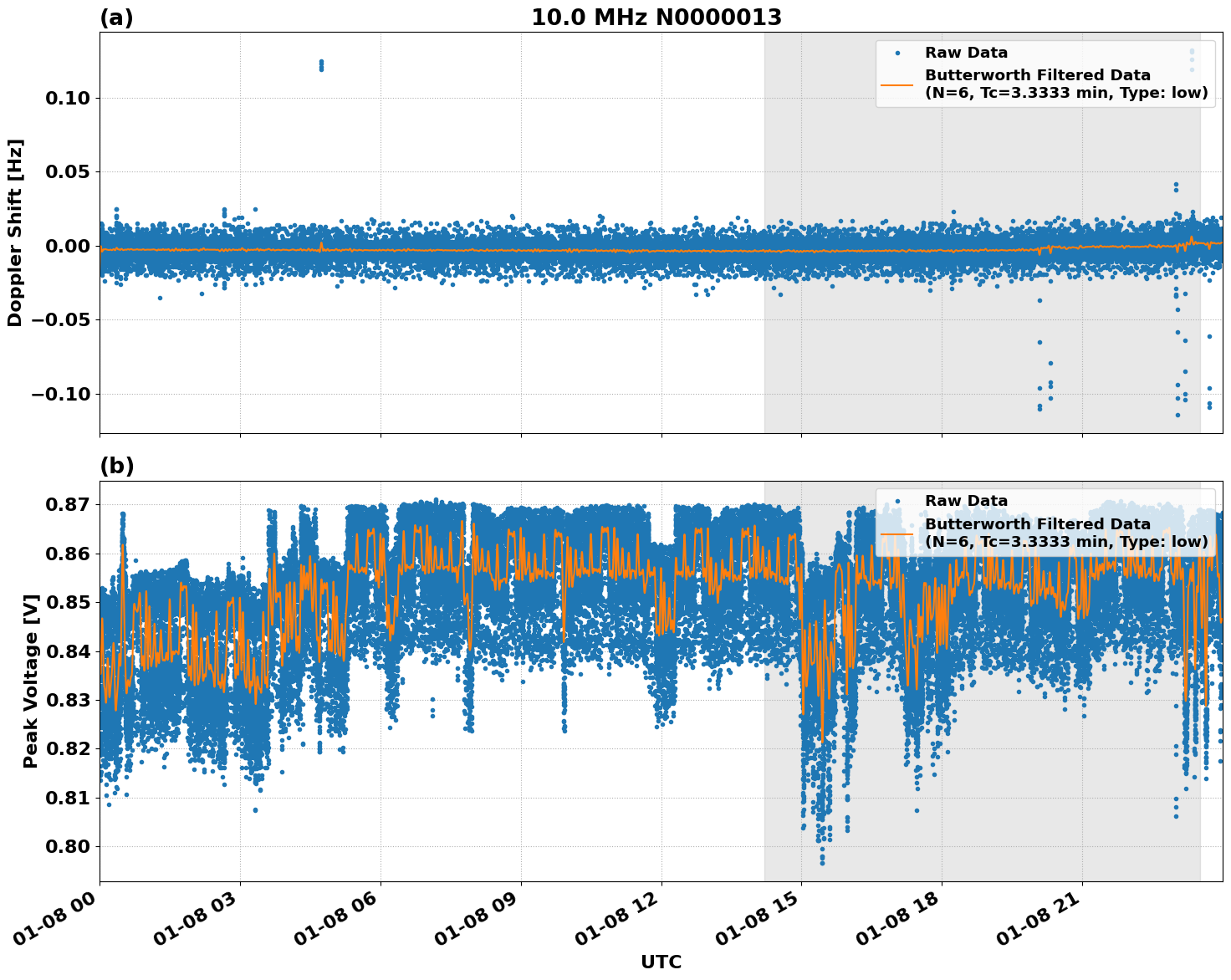Select the panel label (b)
The image size is (1231, 980).
click(116, 466)
